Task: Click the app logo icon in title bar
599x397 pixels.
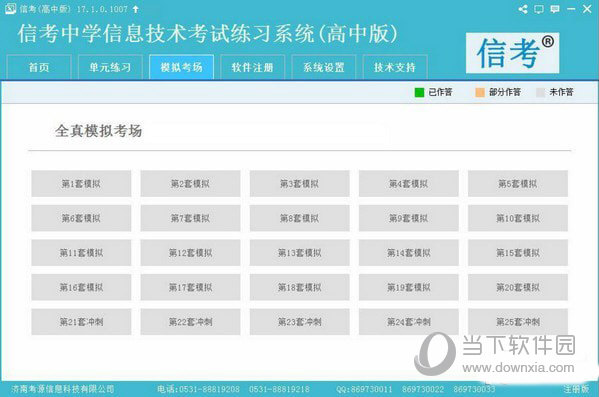Action: [x=10, y=9]
